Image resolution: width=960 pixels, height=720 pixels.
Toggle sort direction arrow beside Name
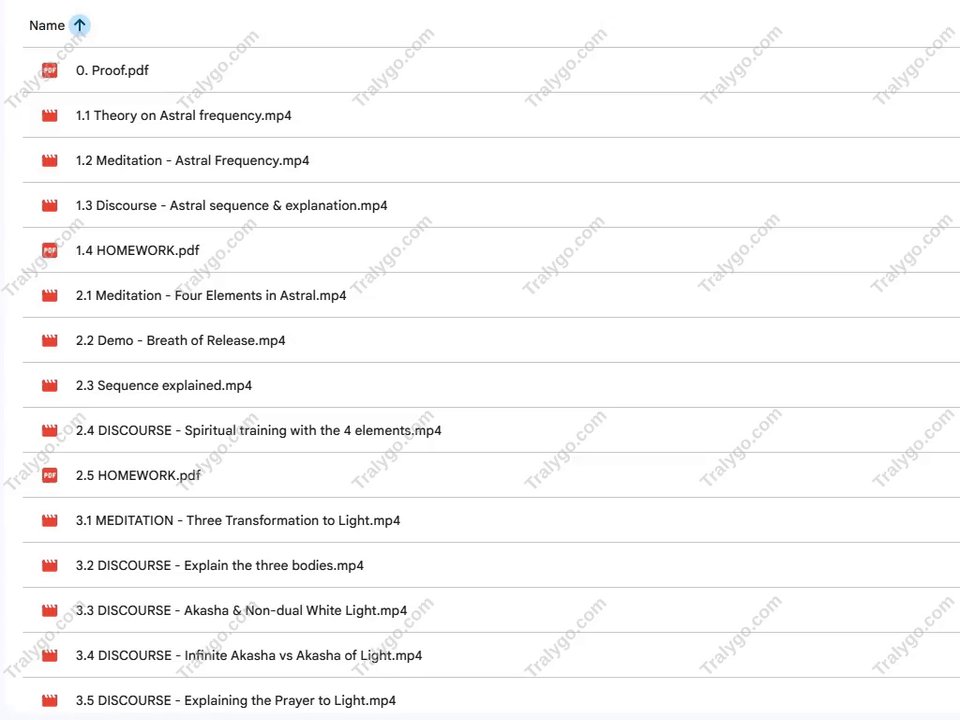coord(80,25)
